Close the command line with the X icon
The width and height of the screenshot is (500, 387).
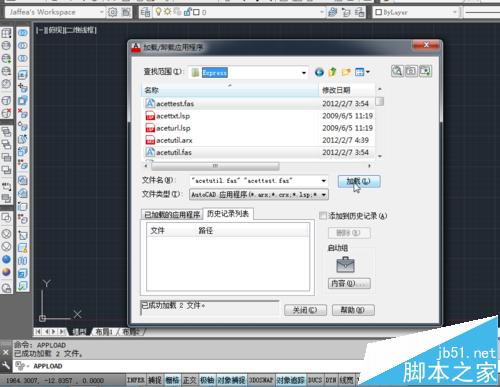pyautogui.click(x=6, y=352)
